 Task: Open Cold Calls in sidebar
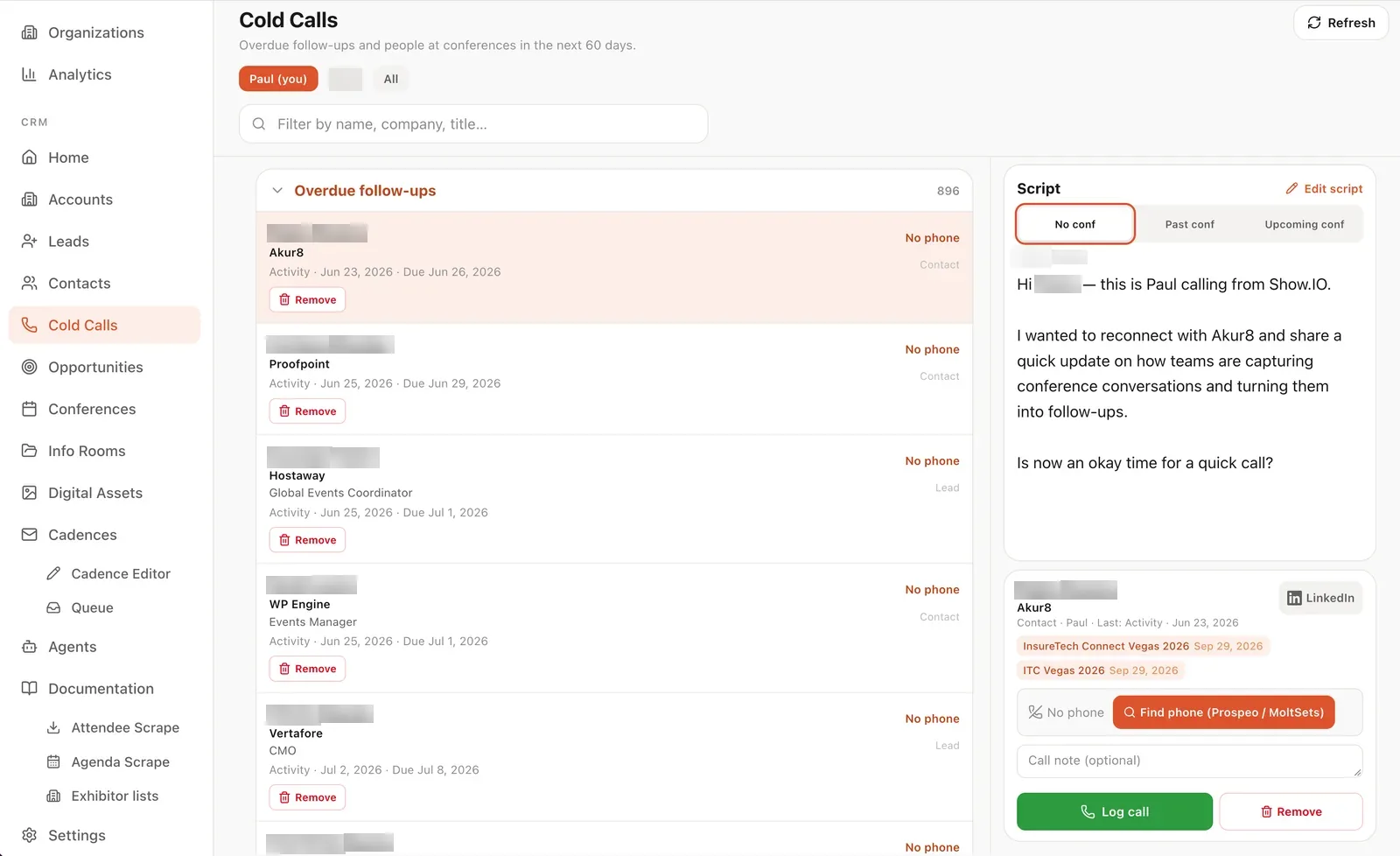tap(104, 325)
